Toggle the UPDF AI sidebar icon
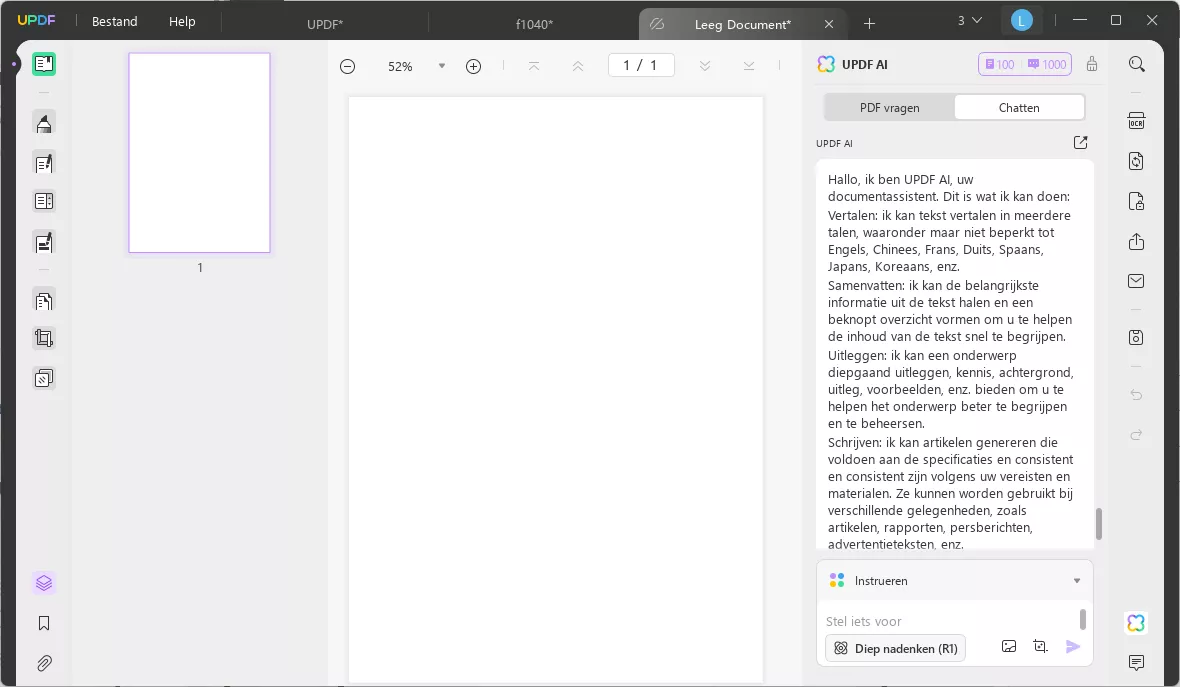1180x687 pixels. coord(1136,622)
